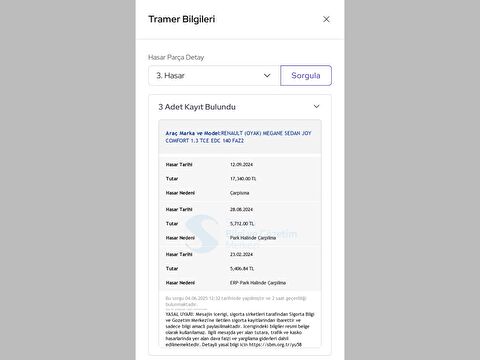Select the 28.08.2024 damage date entry
The image size is (480, 360).
tap(241, 210)
